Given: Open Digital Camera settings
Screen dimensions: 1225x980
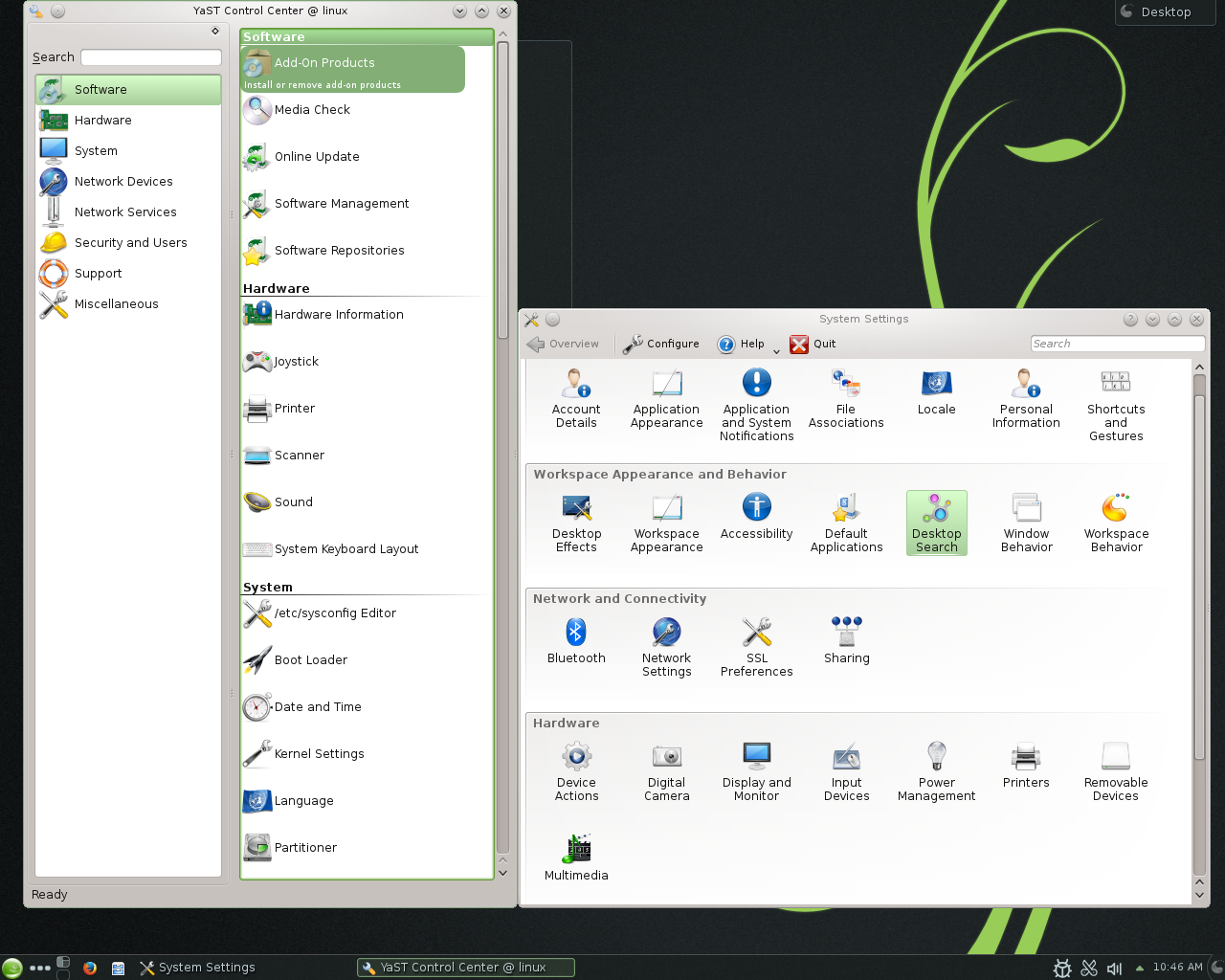Looking at the screenshot, I should click(667, 772).
